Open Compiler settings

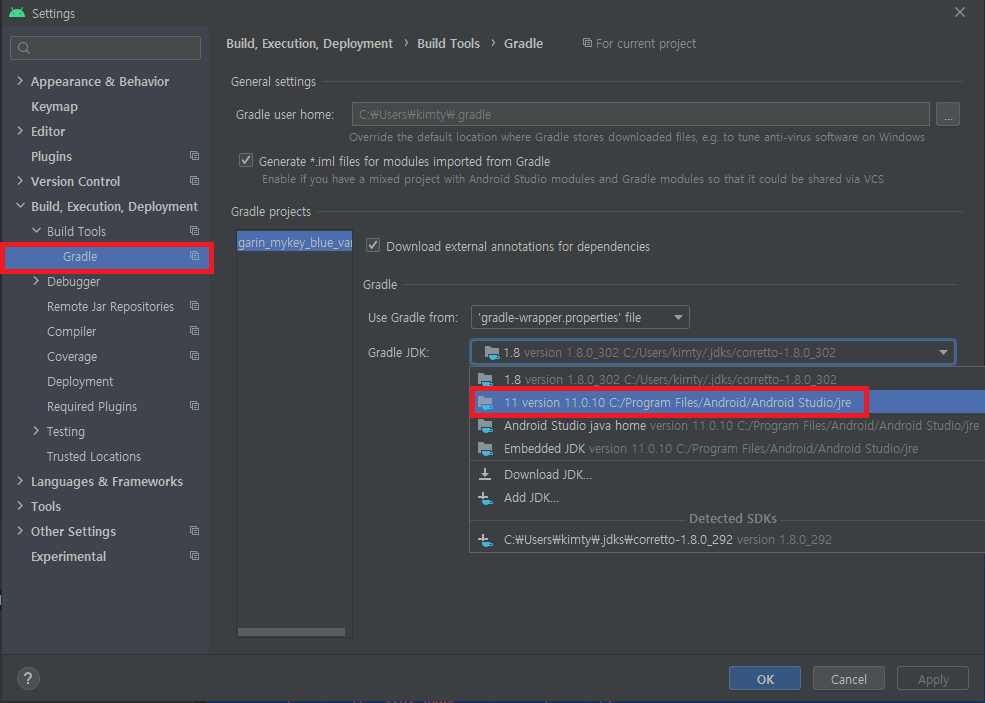pyautogui.click(x=72, y=332)
